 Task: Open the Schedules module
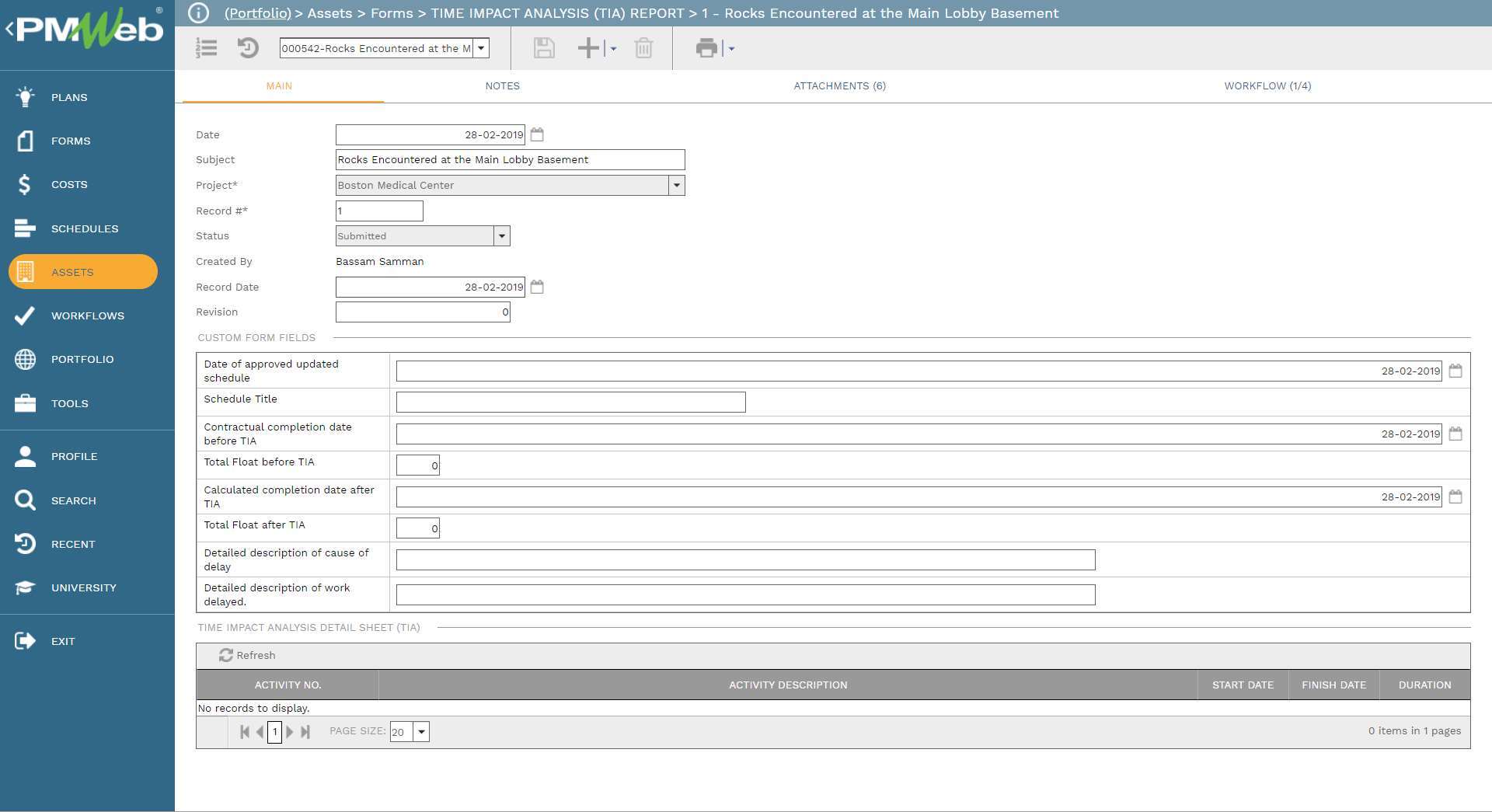(85, 228)
